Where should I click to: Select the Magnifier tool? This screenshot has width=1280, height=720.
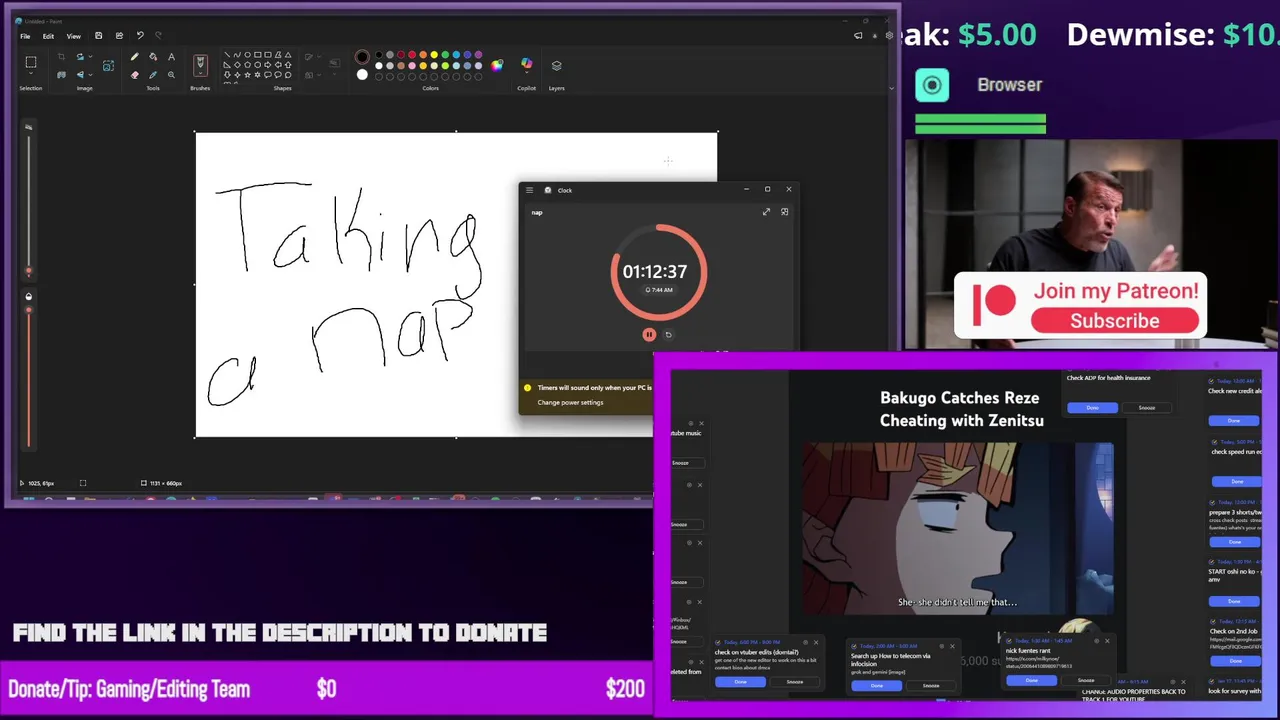(172, 75)
